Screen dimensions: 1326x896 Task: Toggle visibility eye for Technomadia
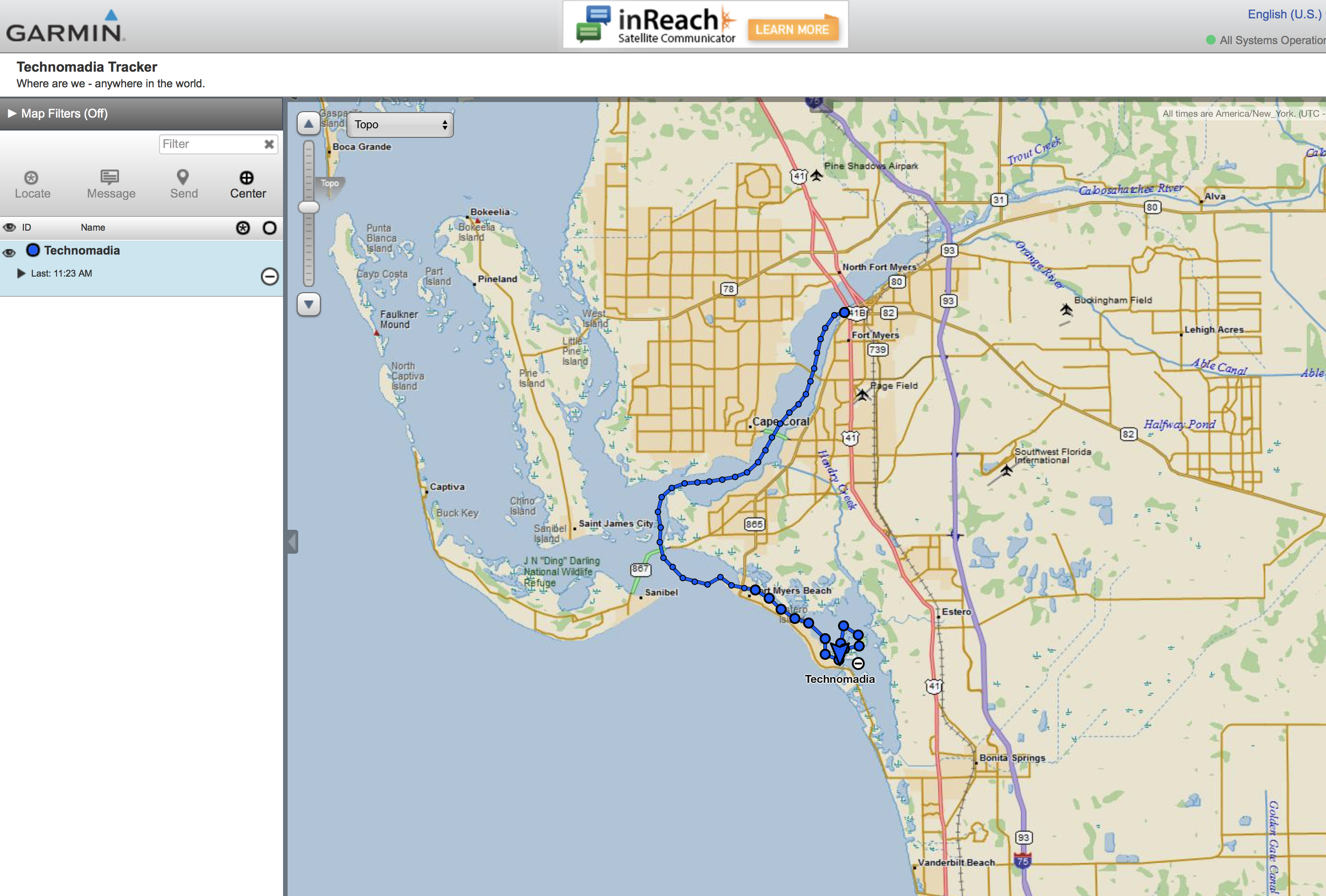[x=9, y=252]
